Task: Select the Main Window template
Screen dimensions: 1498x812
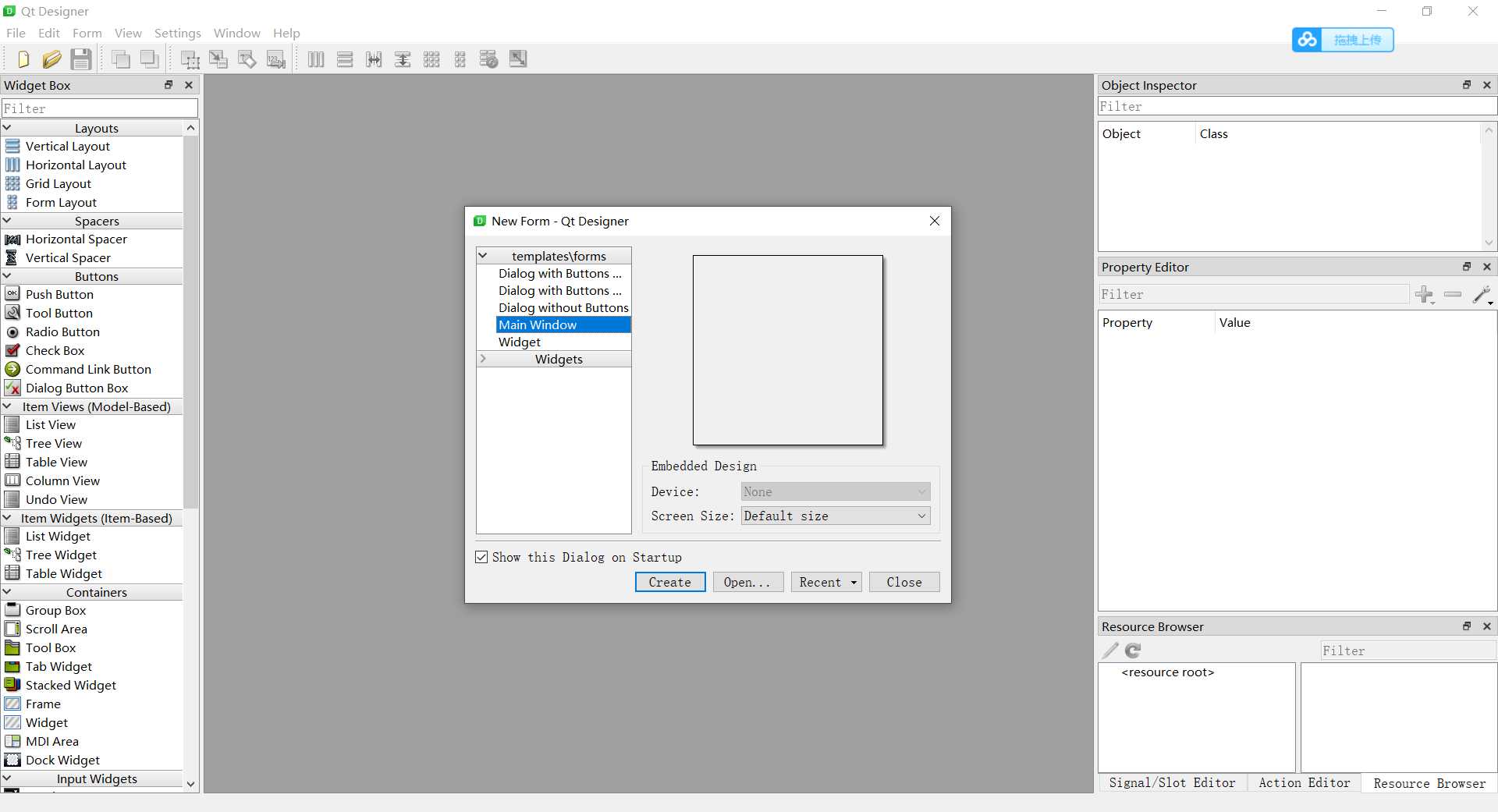Action: tap(563, 324)
